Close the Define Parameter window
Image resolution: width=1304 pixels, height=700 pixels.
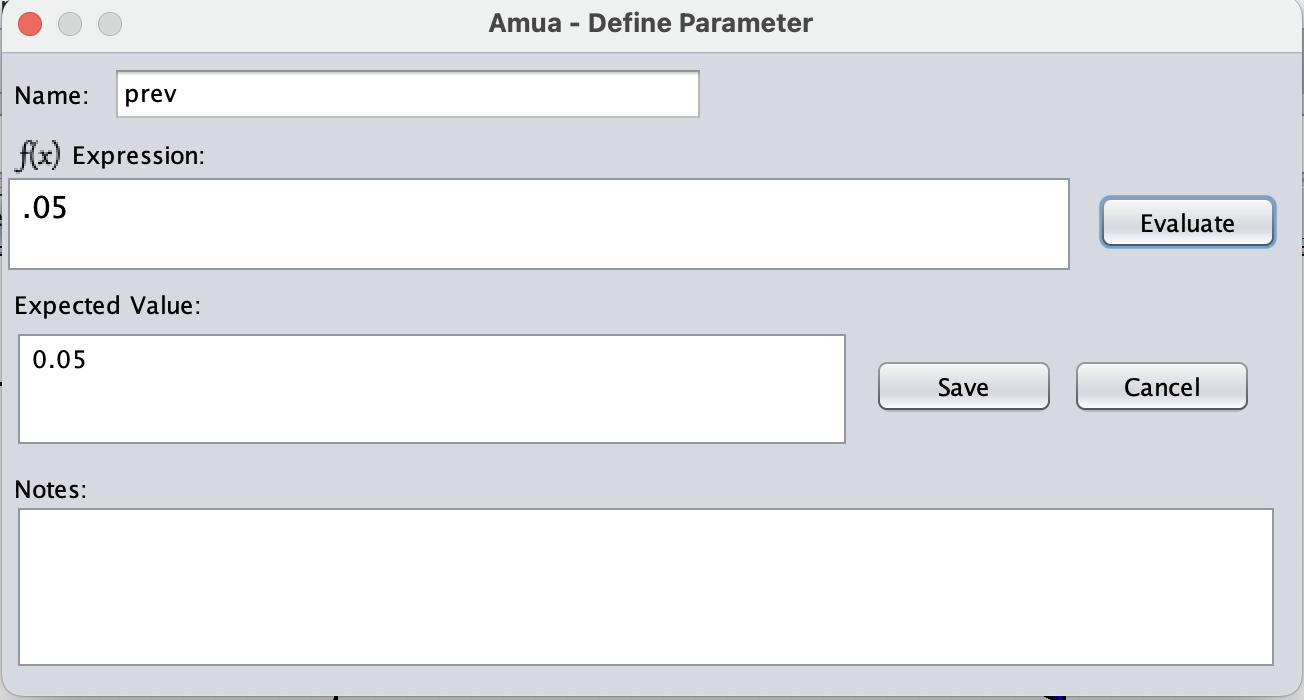(x=30, y=23)
